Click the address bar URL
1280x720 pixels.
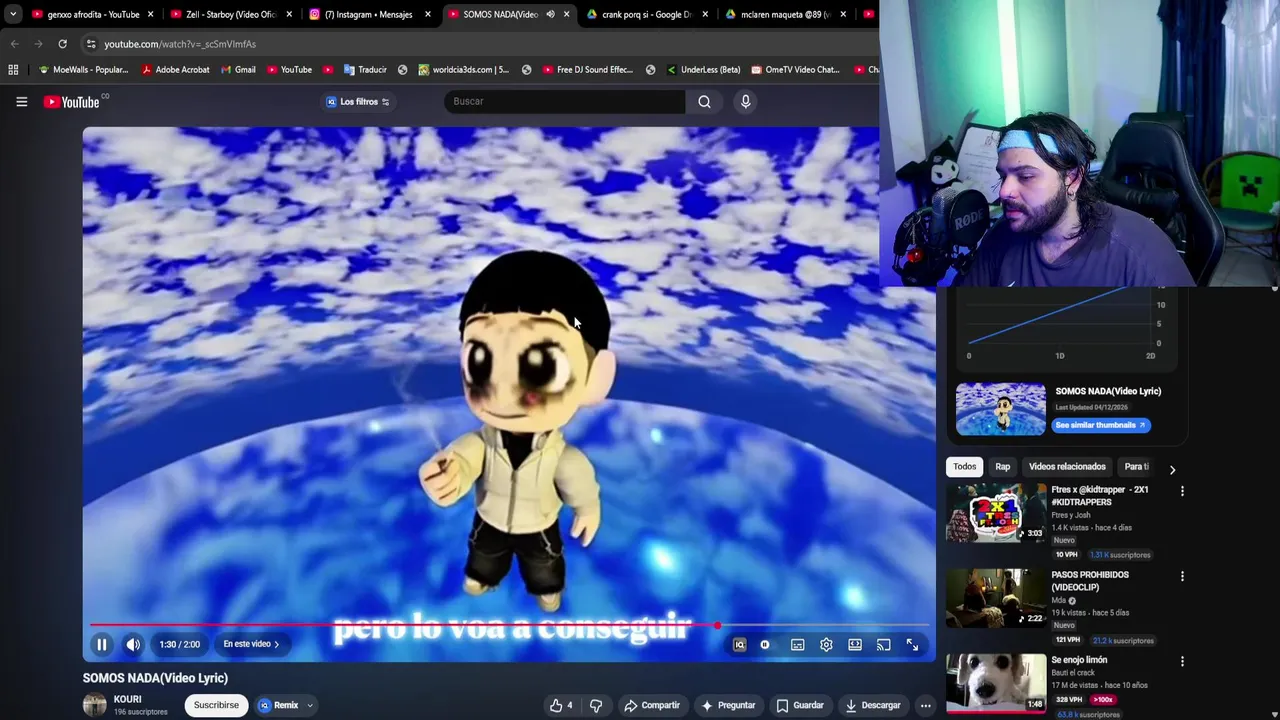point(180,44)
